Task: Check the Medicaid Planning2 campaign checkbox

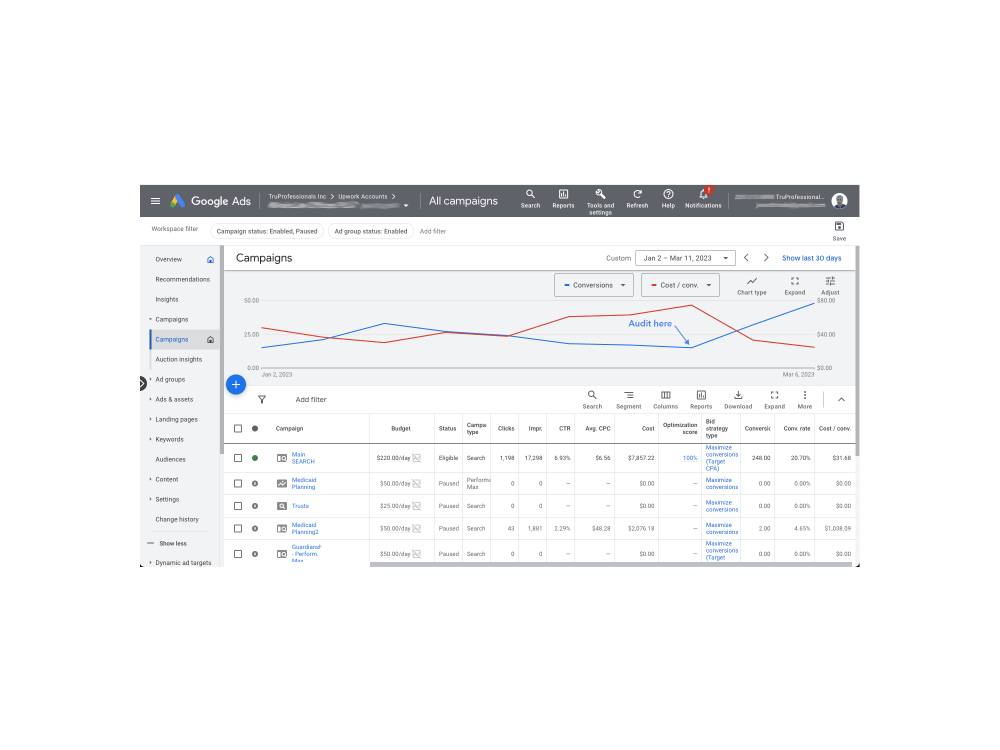Action: pyautogui.click(x=238, y=528)
